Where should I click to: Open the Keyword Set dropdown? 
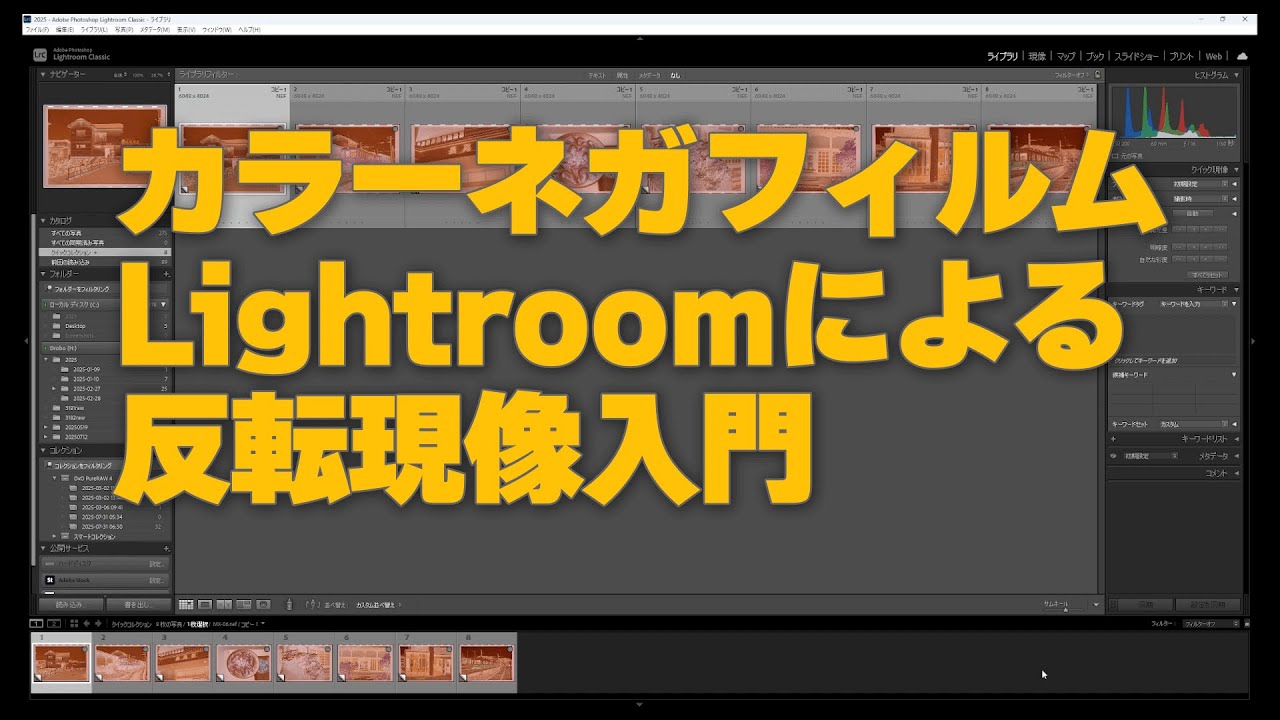(1196, 424)
